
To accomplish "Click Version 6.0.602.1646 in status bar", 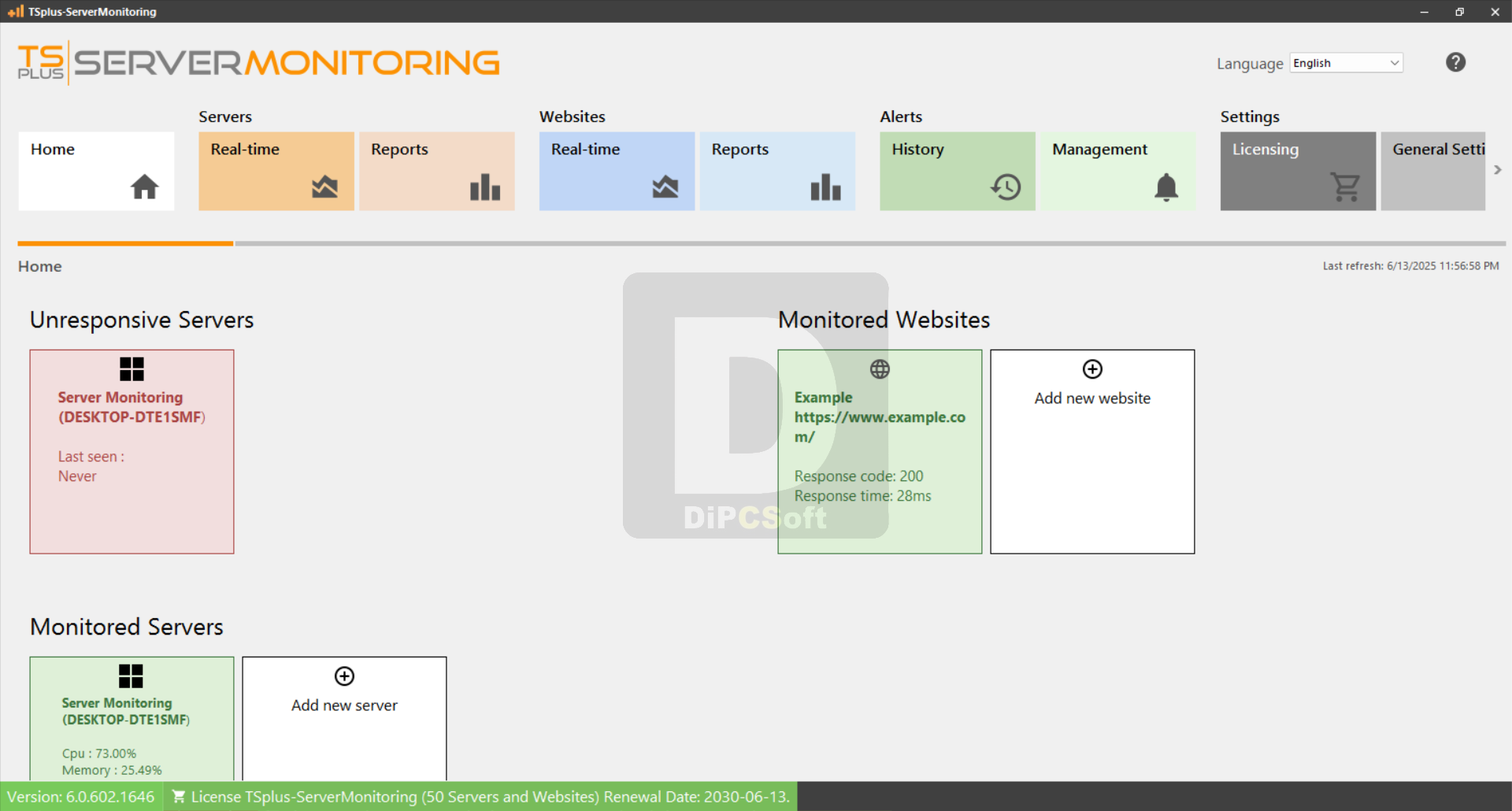I will pos(81,797).
